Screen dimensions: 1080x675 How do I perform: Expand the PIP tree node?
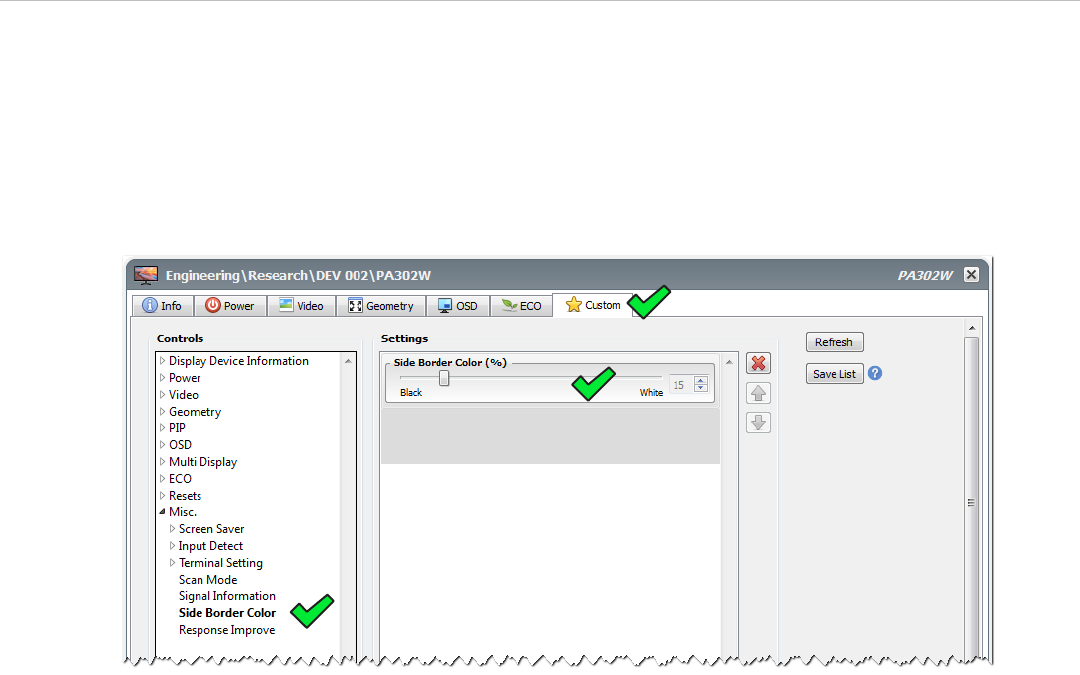point(163,428)
